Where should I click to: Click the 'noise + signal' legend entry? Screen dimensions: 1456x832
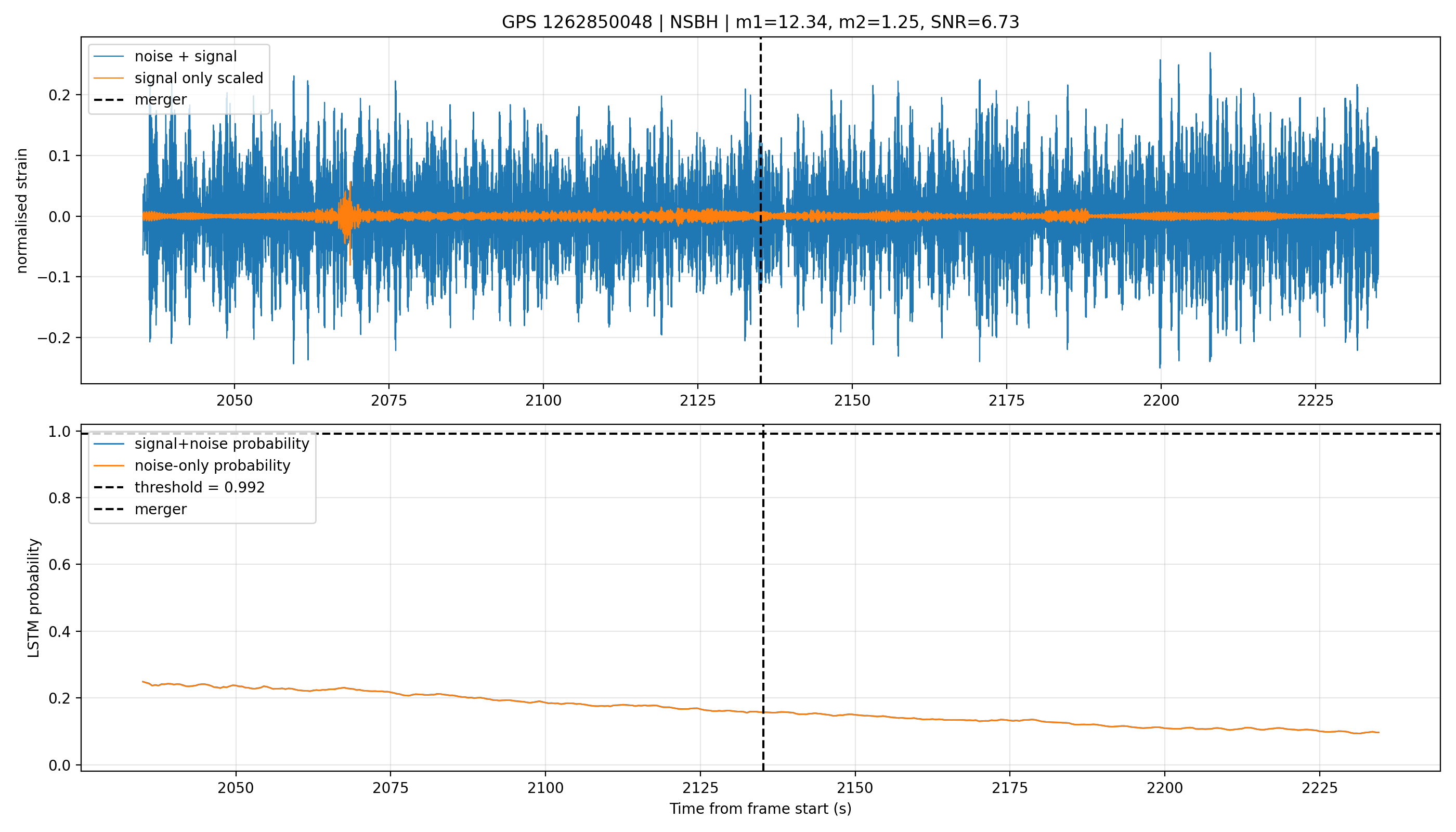click(x=186, y=57)
